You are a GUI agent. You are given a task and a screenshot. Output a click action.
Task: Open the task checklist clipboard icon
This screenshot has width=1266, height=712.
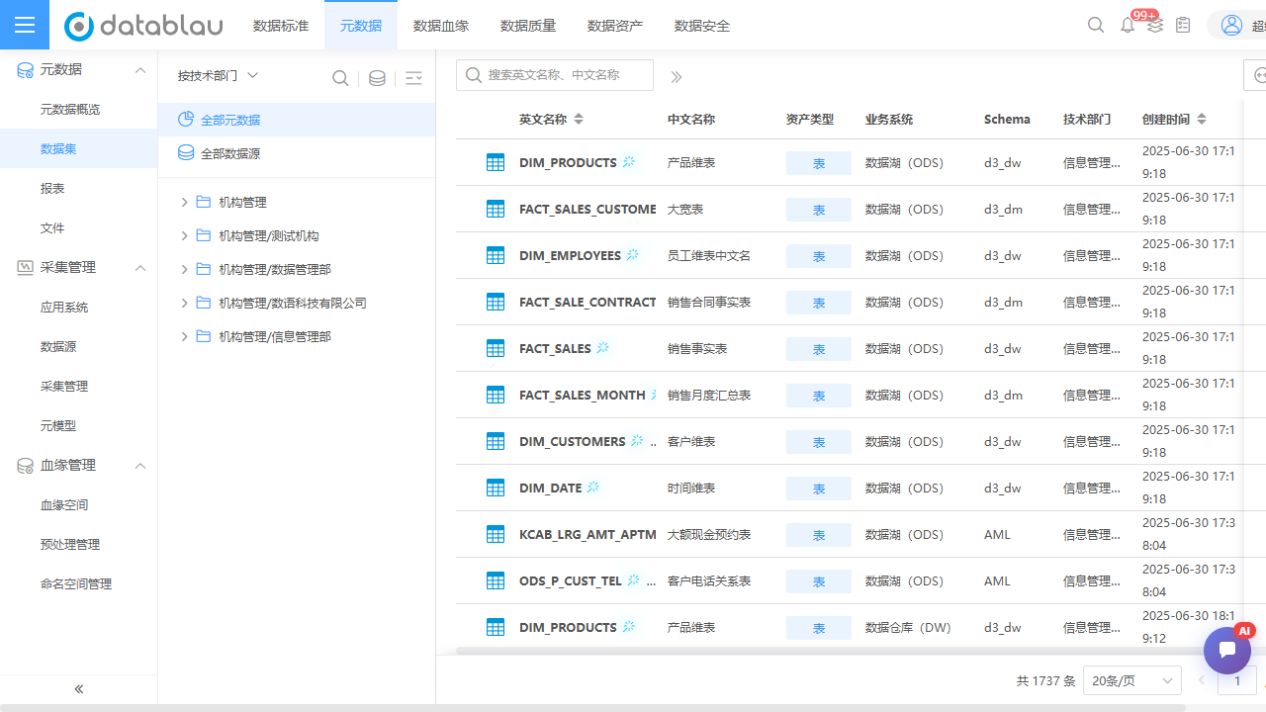[1183, 25]
